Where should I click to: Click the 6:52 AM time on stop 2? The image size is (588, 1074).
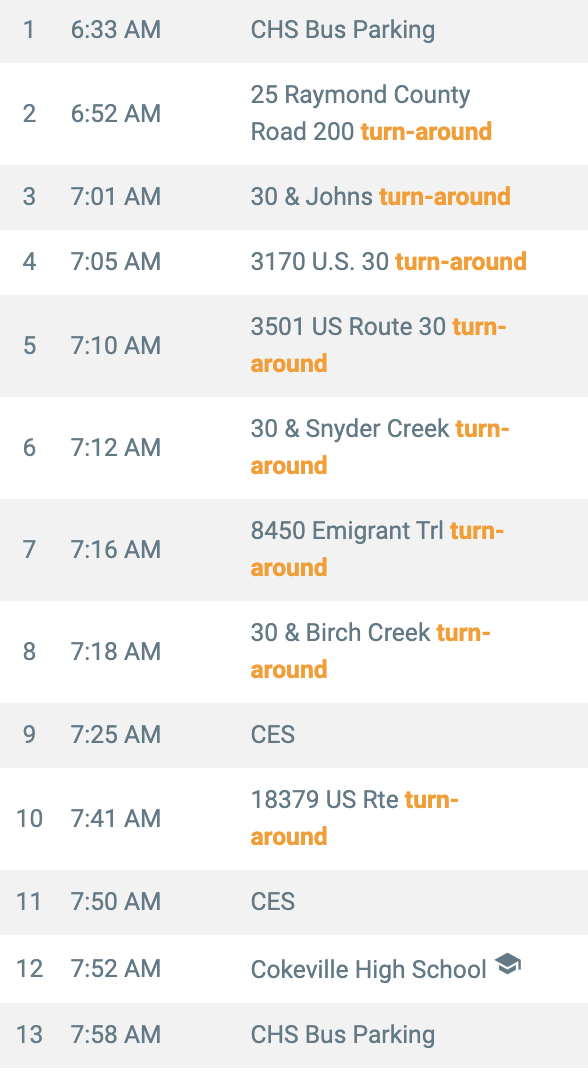pyautogui.click(x=116, y=114)
